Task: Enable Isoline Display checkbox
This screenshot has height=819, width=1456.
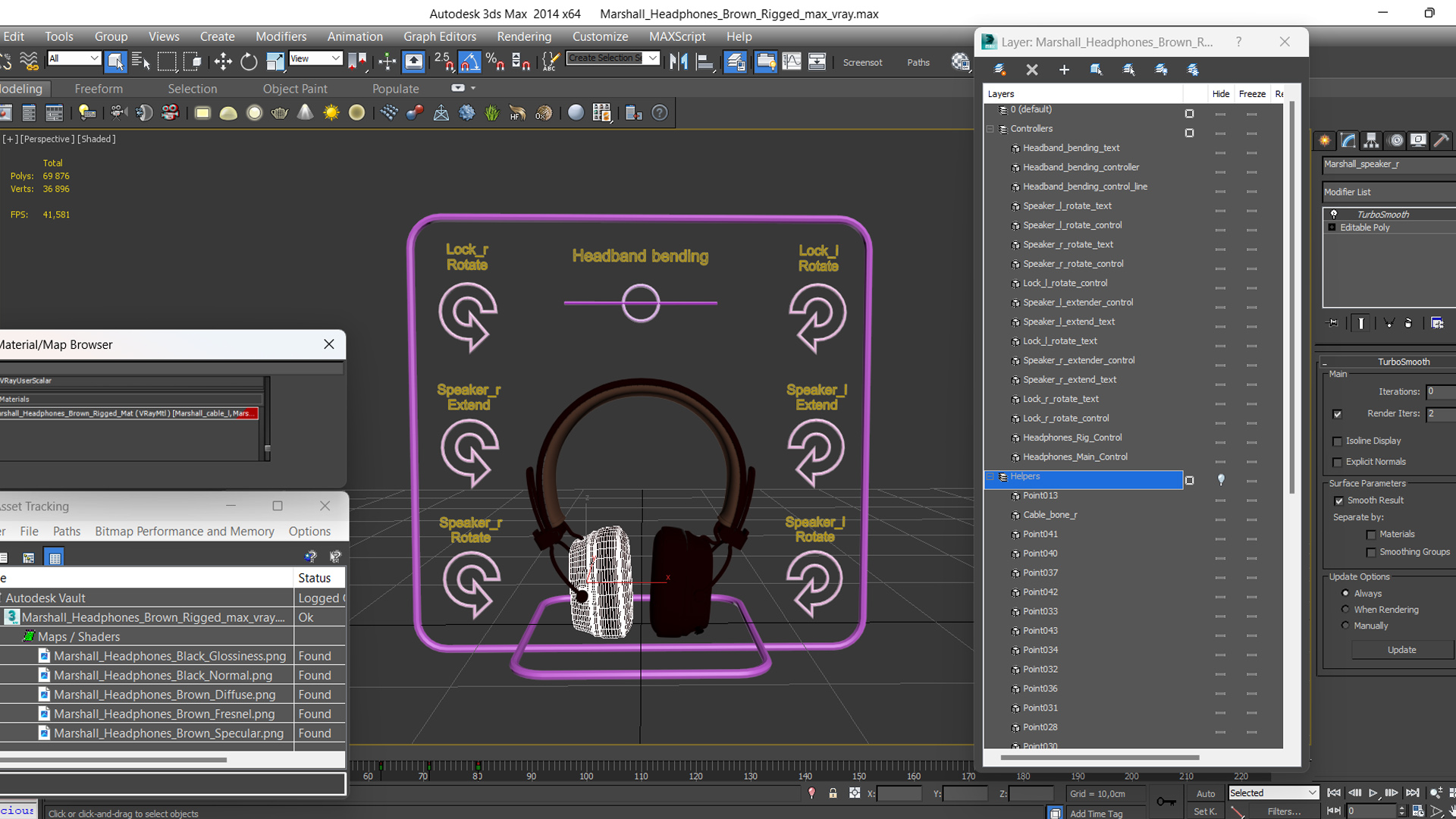Action: 1337,441
